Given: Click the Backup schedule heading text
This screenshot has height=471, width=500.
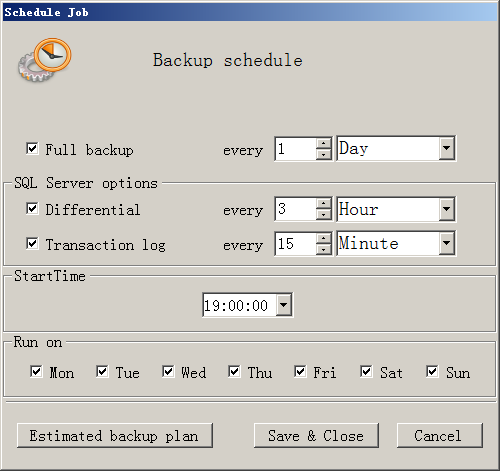Looking at the screenshot, I should click(228, 60).
